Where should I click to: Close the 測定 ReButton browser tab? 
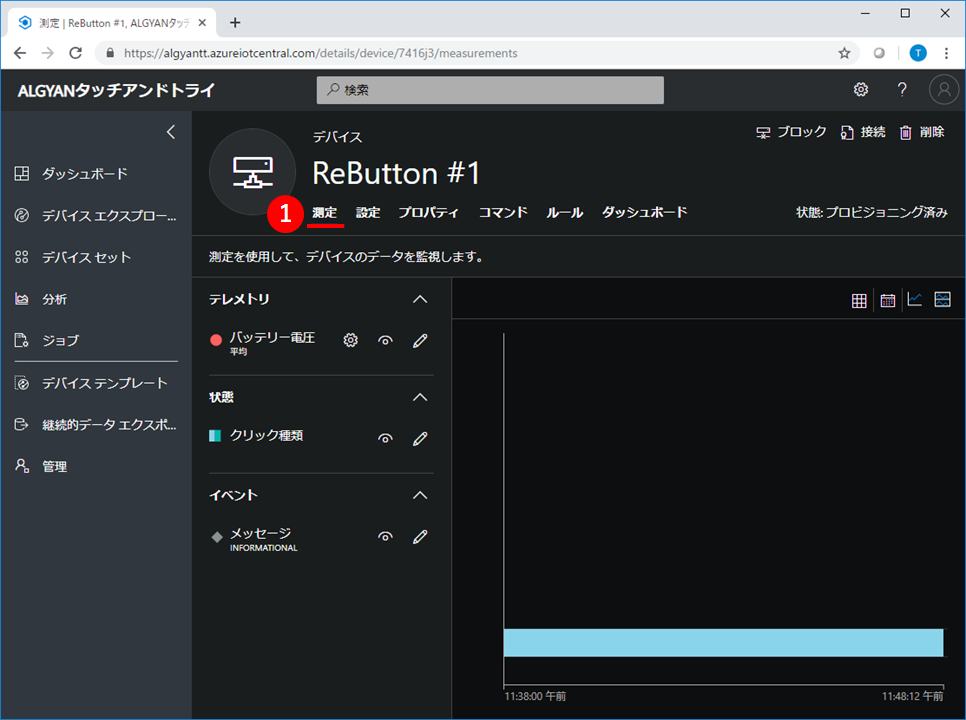202,23
